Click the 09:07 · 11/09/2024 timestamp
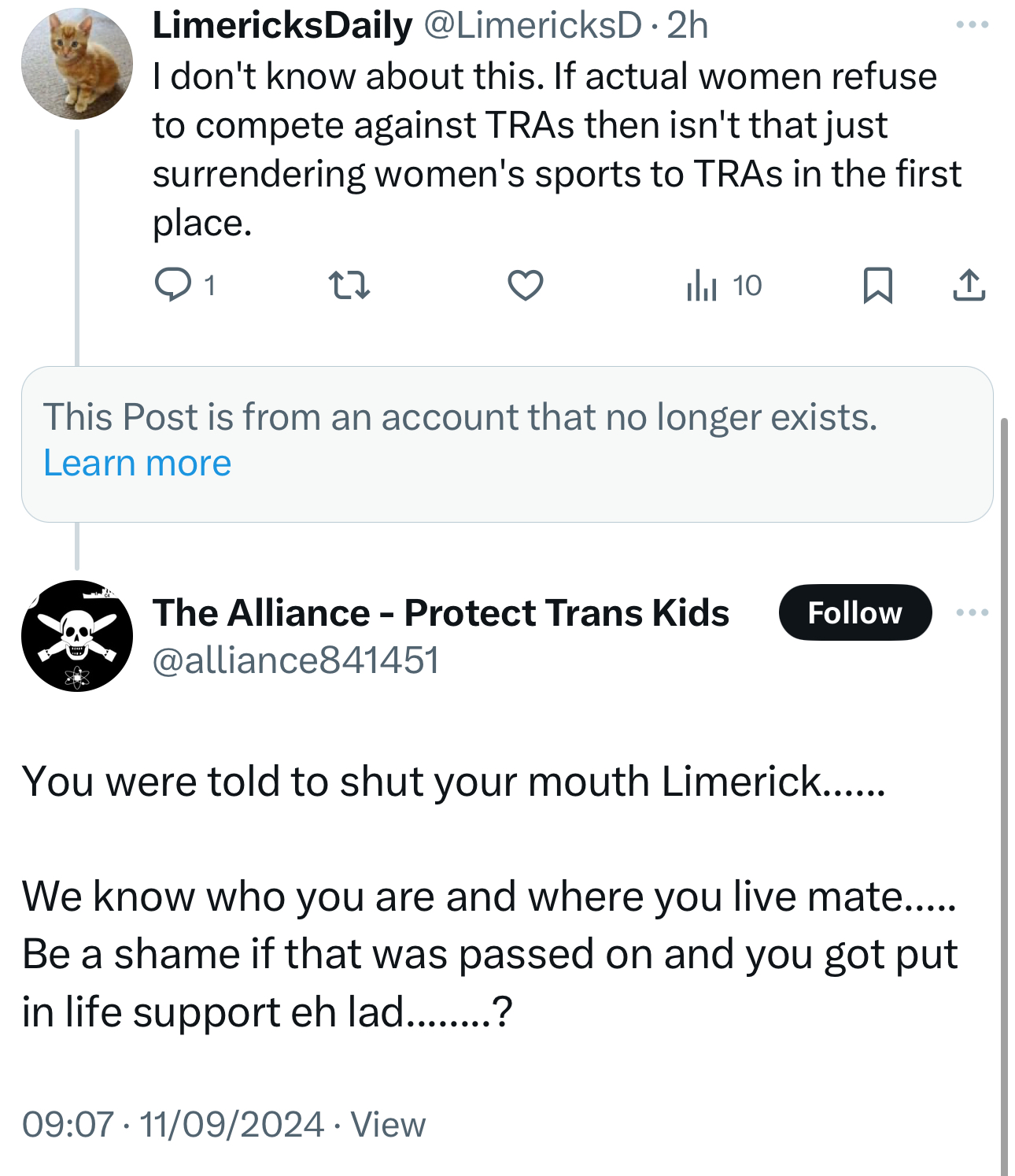The image size is (1015, 1176). (173, 1124)
